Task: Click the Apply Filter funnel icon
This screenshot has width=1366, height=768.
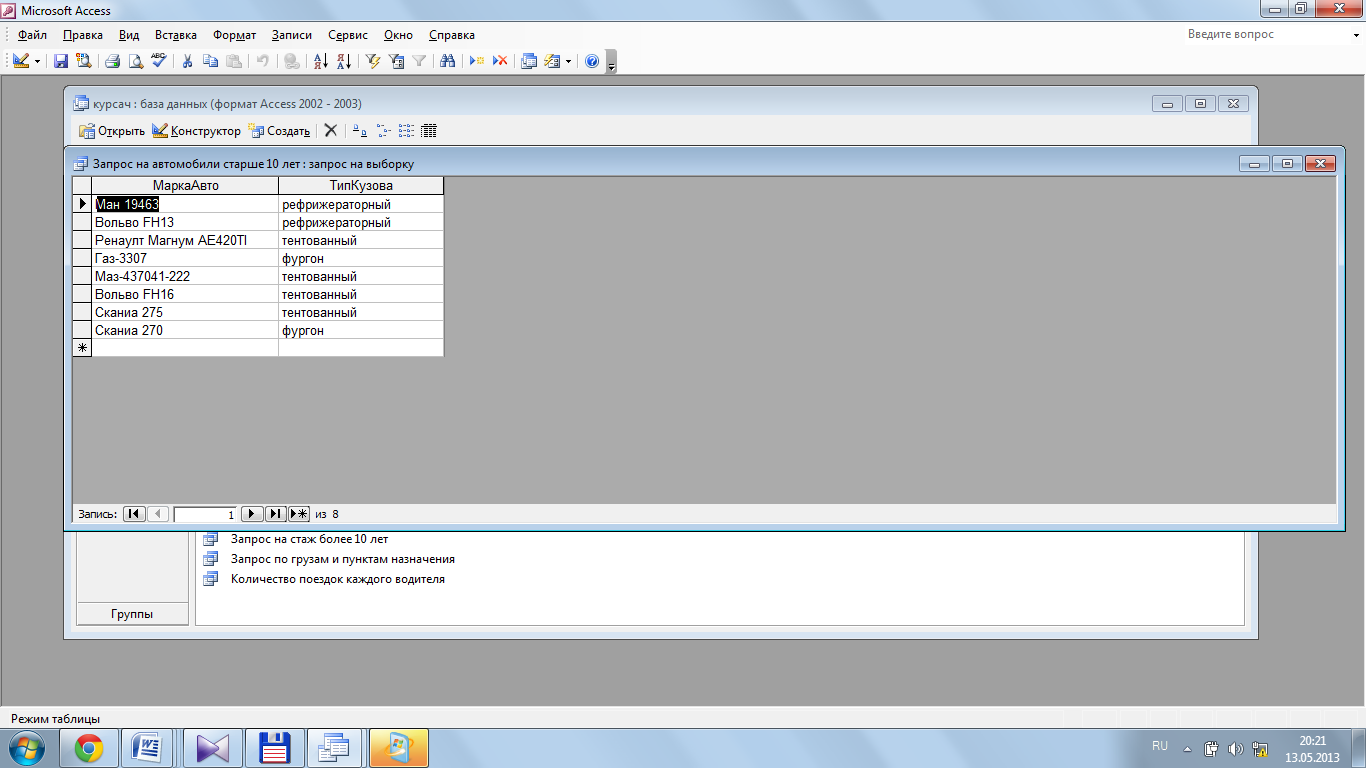Action: tap(419, 61)
